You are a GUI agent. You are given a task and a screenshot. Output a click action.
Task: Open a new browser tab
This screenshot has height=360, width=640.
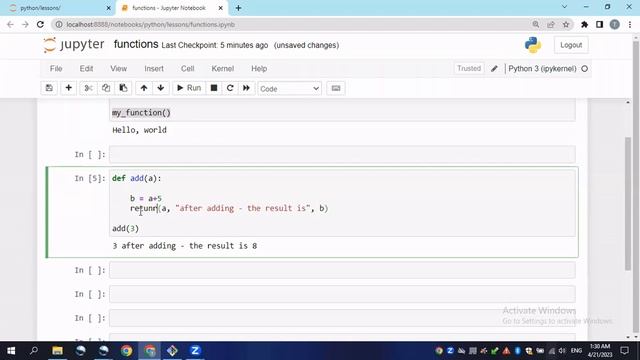coord(238,8)
